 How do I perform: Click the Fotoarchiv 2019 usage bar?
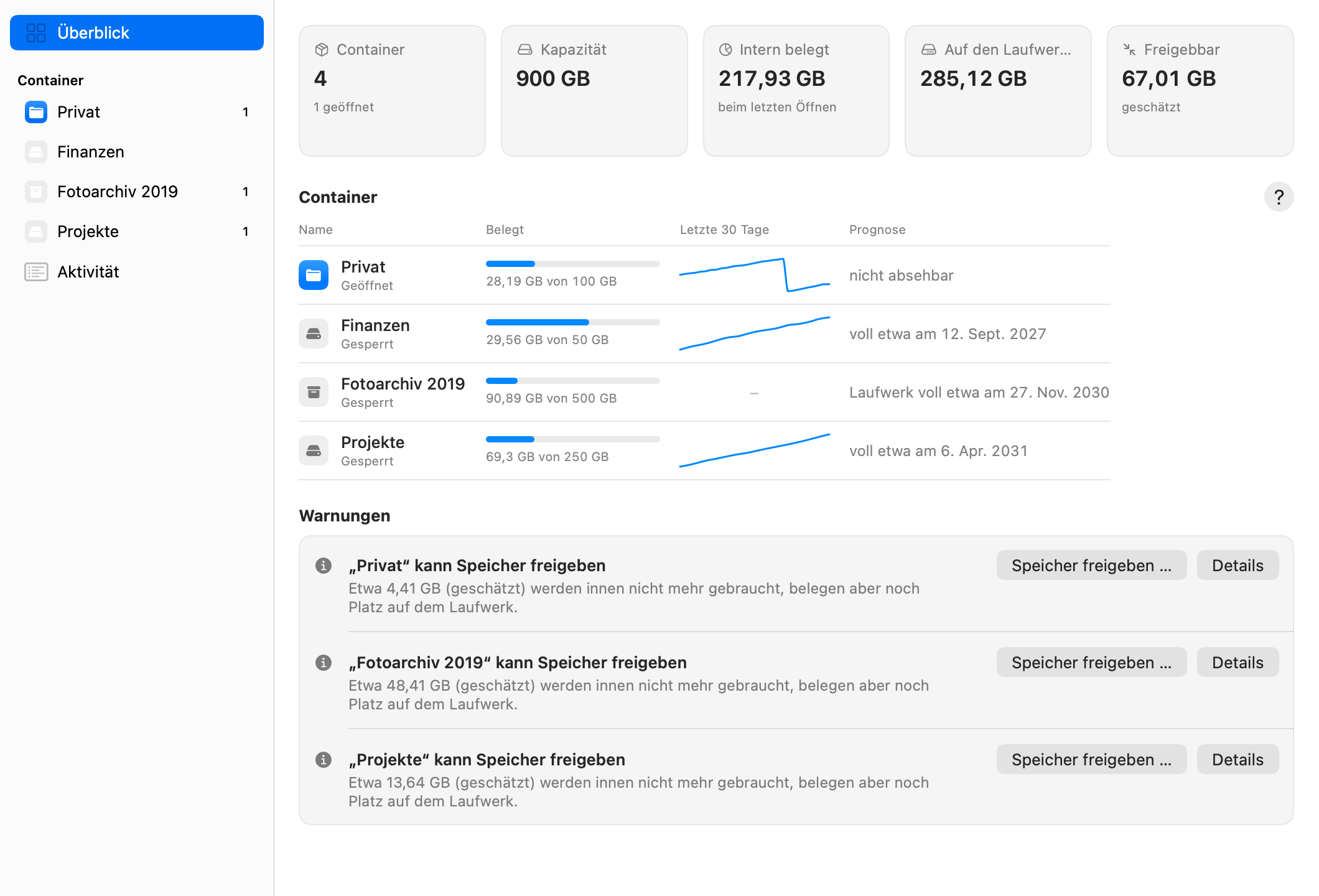[x=572, y=381]
